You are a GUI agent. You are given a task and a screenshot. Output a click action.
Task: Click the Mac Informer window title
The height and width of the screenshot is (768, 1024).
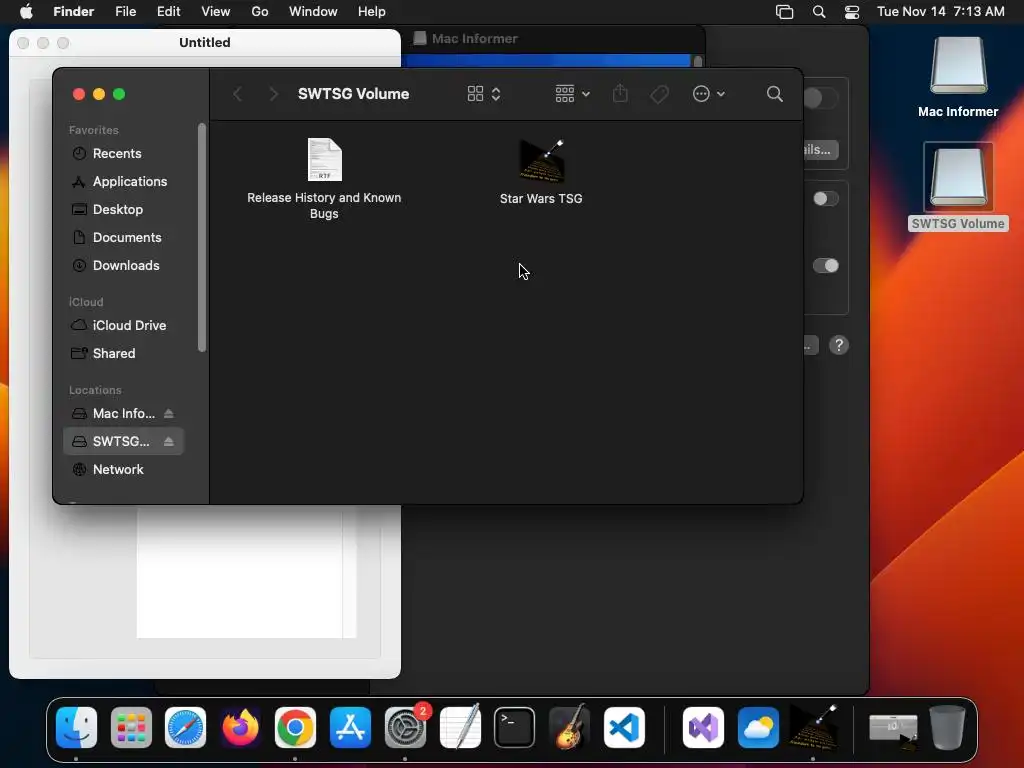coord(475,39)
